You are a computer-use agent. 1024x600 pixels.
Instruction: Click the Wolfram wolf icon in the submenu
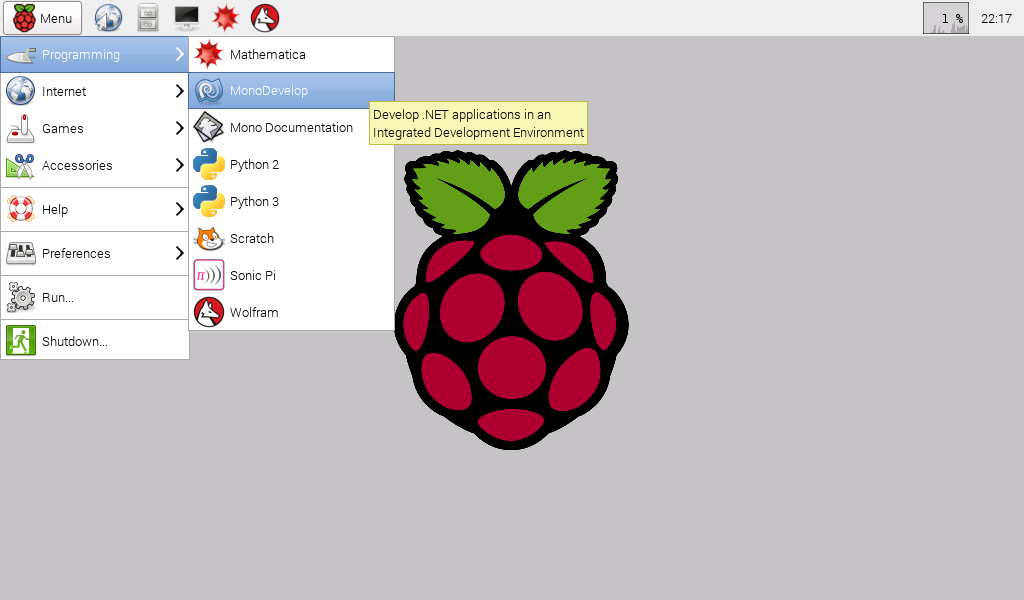point(209,312)
